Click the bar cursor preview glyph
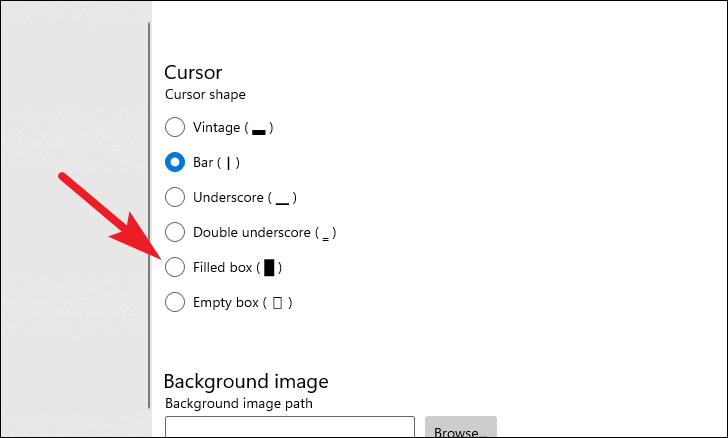The image size is (728, 438). pyautogui.click(x=229, y=162)
